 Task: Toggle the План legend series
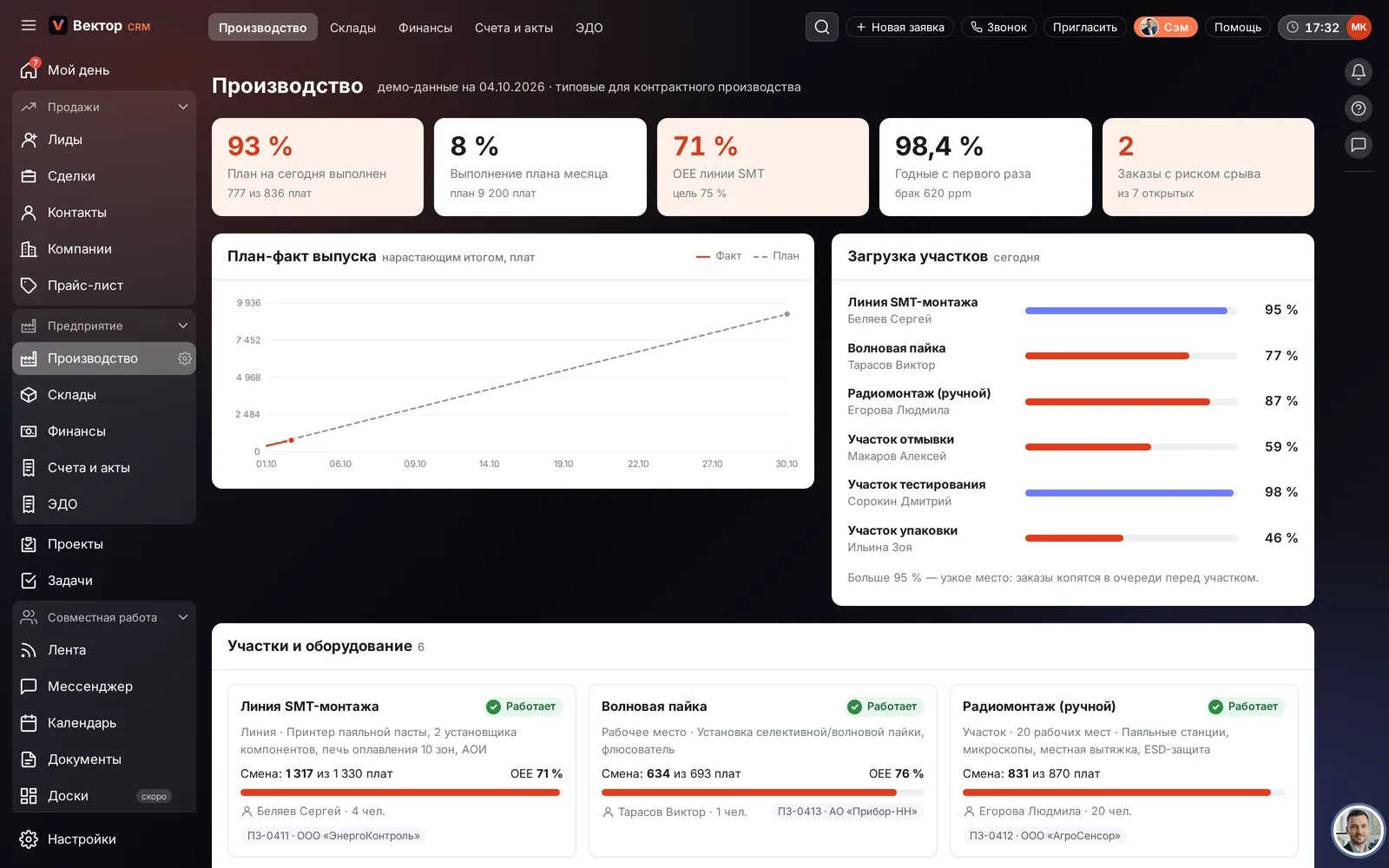pos(776,256)
